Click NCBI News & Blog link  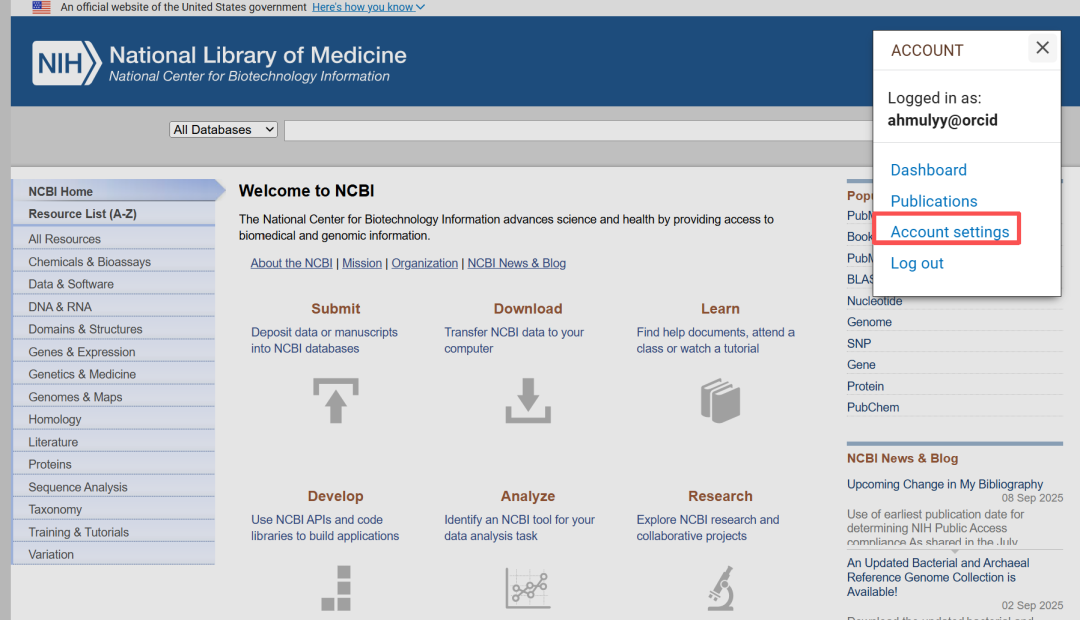point(517,263)
